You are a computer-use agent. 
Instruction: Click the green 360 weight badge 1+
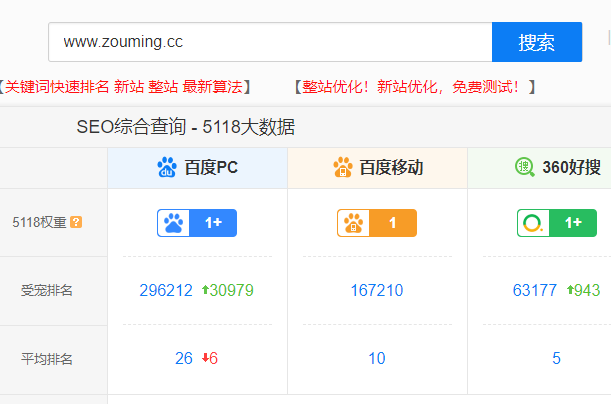(x=557, y=223)
